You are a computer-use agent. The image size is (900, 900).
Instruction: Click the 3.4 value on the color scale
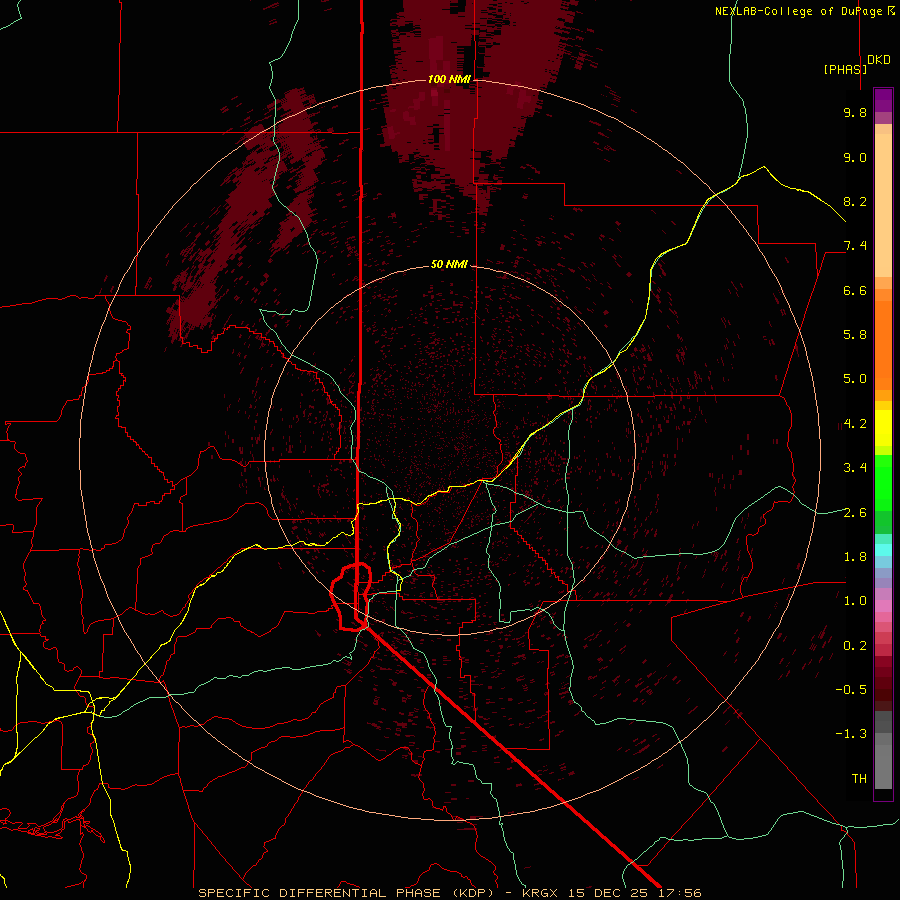coord(855,468)
